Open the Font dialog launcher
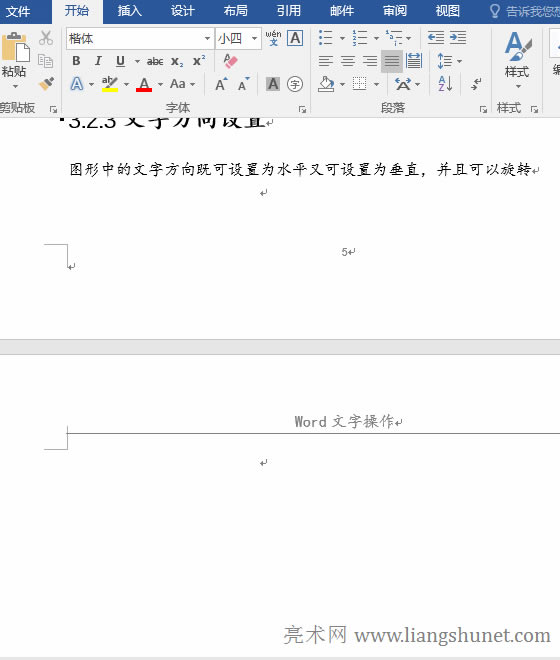Viewport: 560px width, 660px height. pos(302,109)
